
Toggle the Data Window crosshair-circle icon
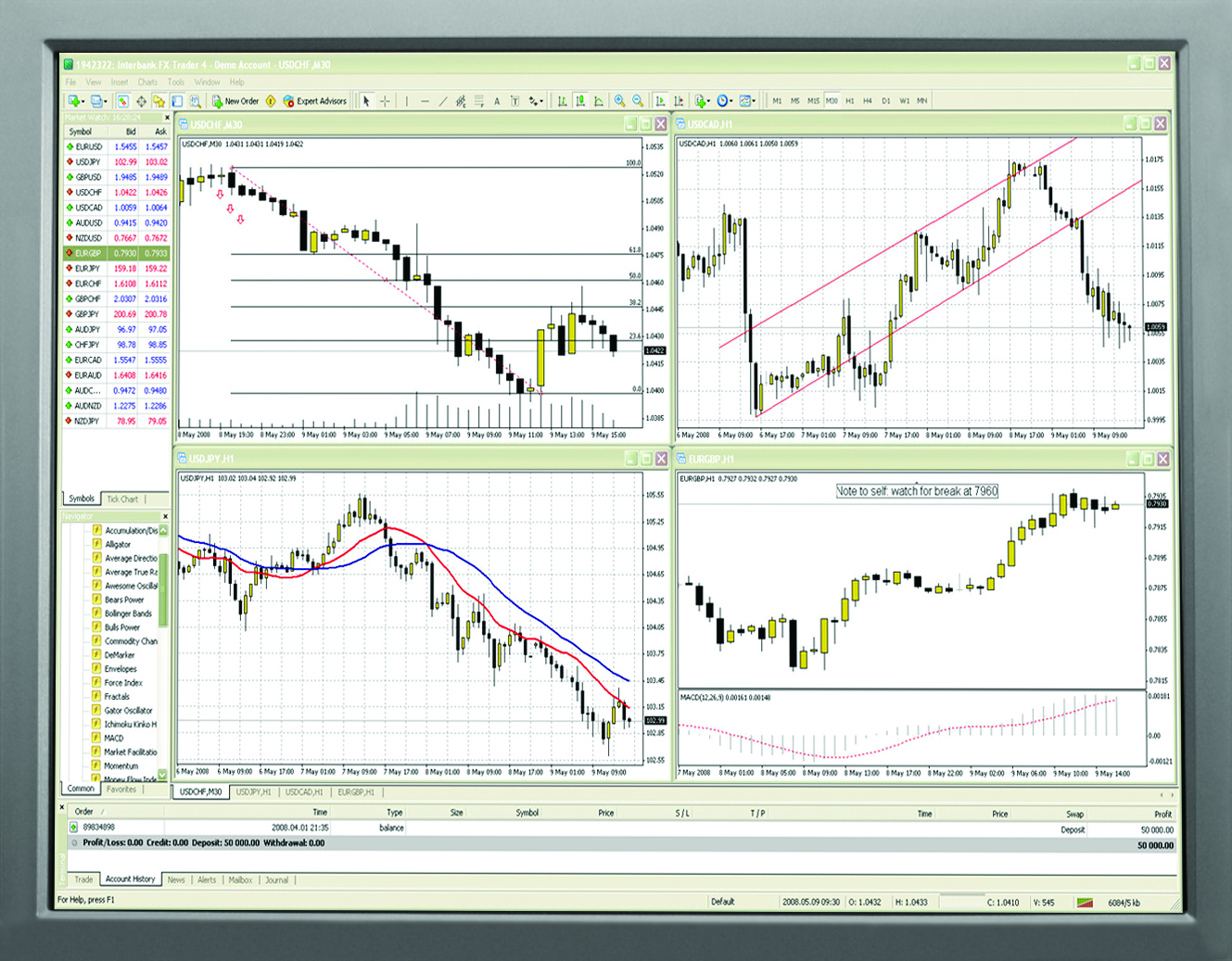[141, 101]
